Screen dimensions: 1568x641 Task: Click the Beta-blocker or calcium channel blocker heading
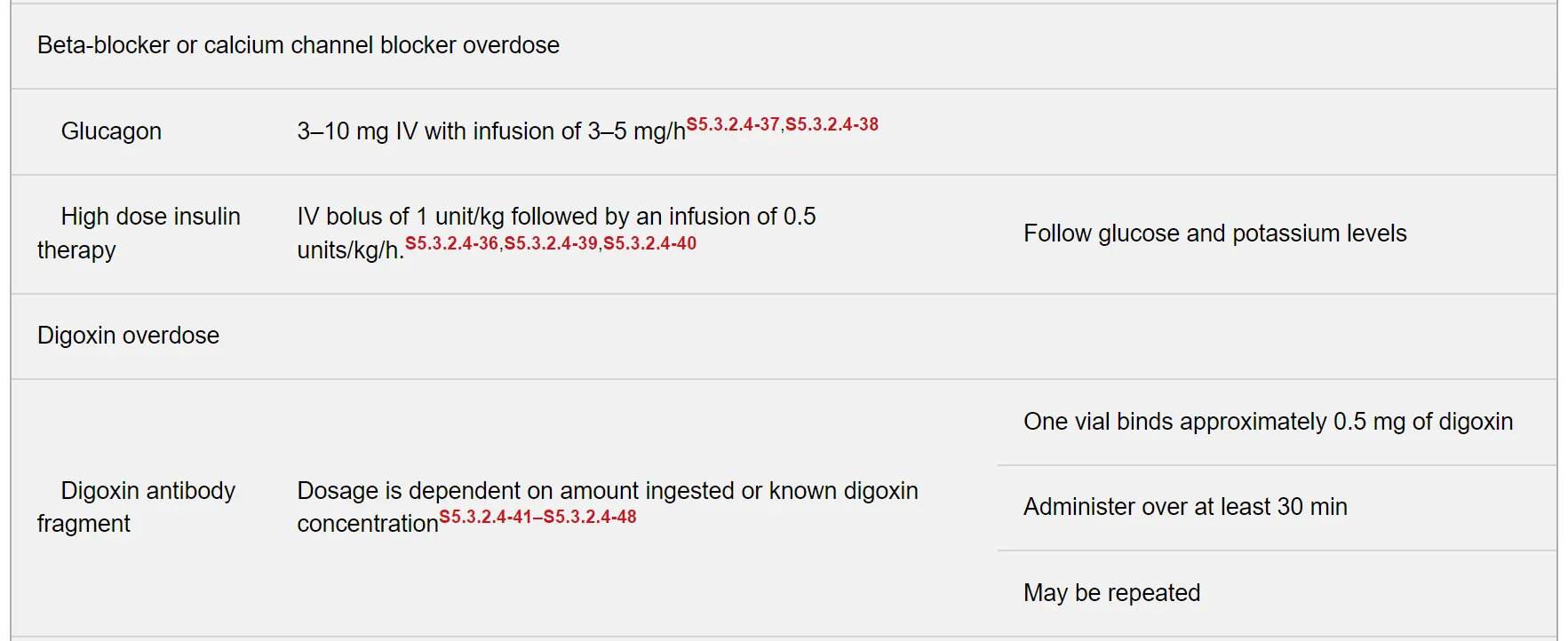[298, 45]
